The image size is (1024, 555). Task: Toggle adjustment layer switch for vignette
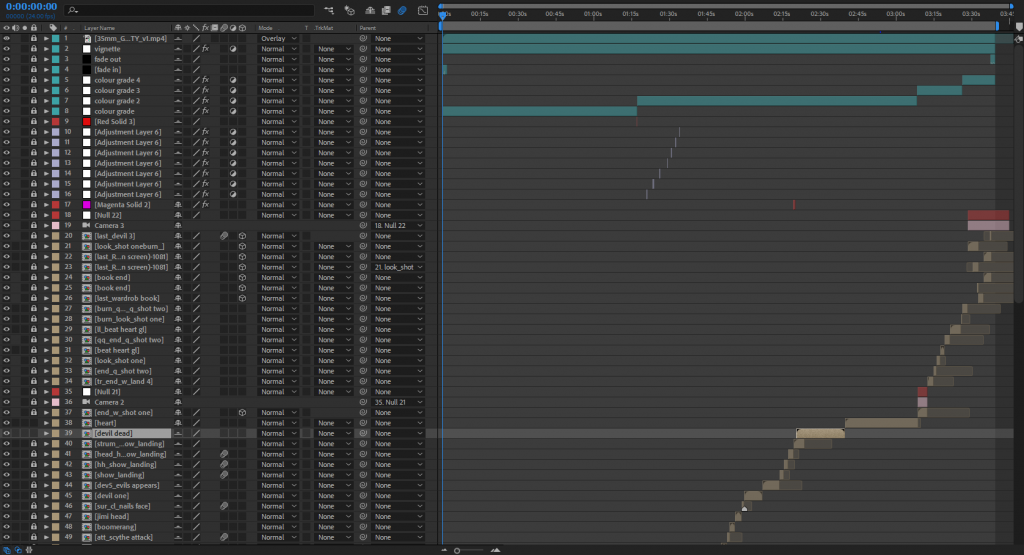tap(233, 49)
